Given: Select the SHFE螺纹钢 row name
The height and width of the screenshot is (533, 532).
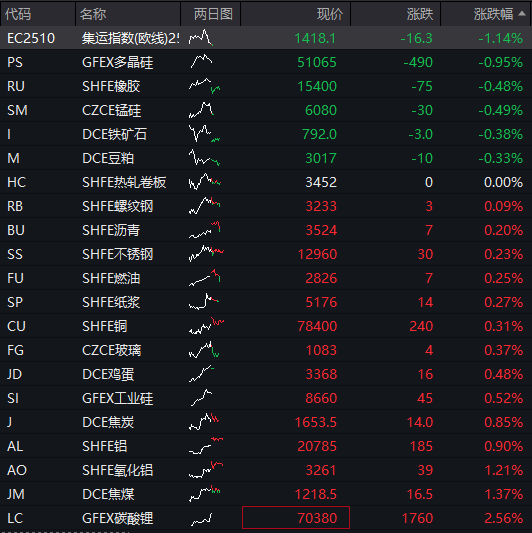Looking at the screenshot, I should tap(118, 206).
